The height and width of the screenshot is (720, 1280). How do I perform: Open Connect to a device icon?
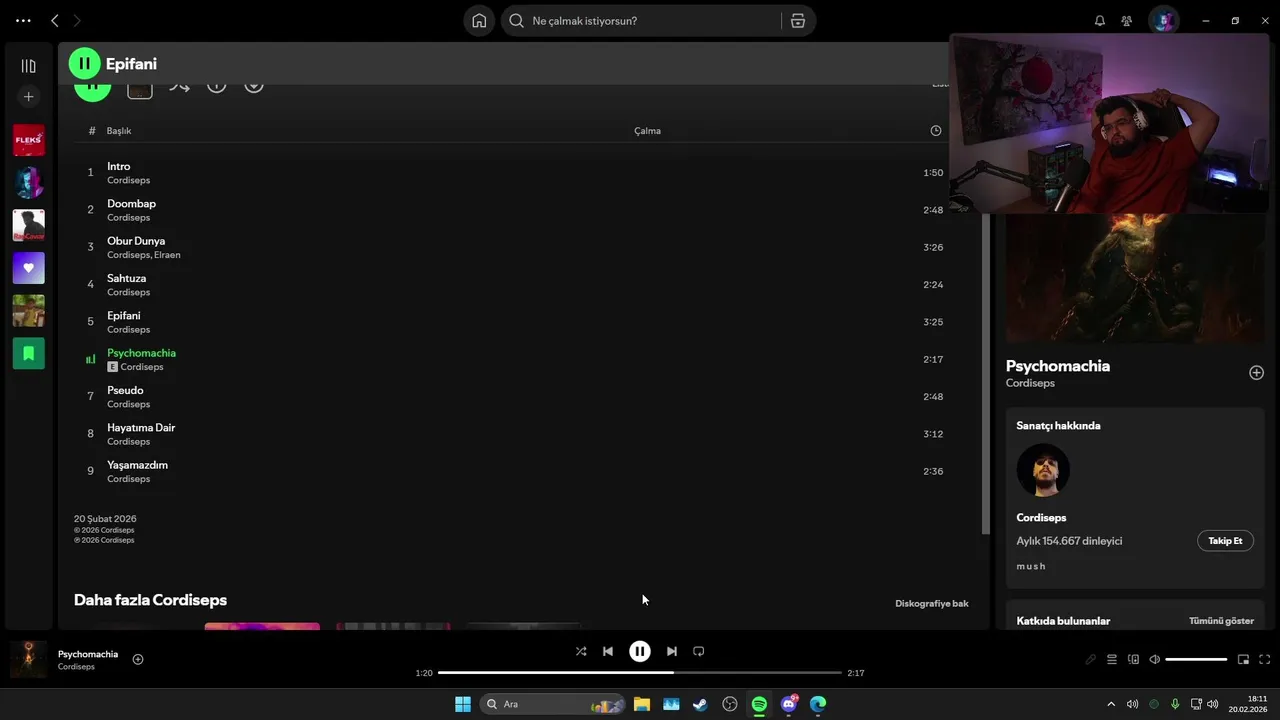[1133, 659]
